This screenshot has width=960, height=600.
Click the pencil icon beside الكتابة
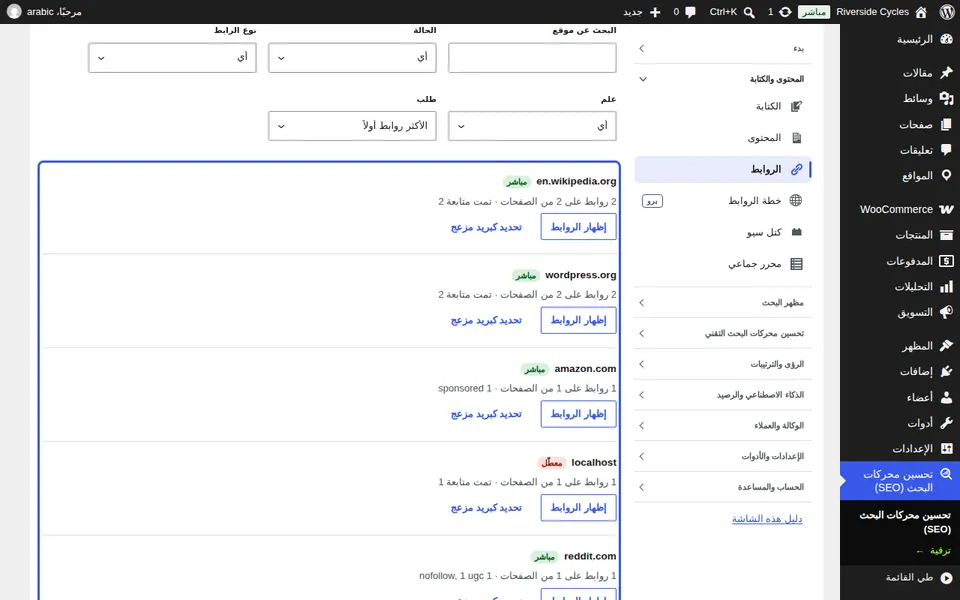pyautogui.click(x=796, y=107)
